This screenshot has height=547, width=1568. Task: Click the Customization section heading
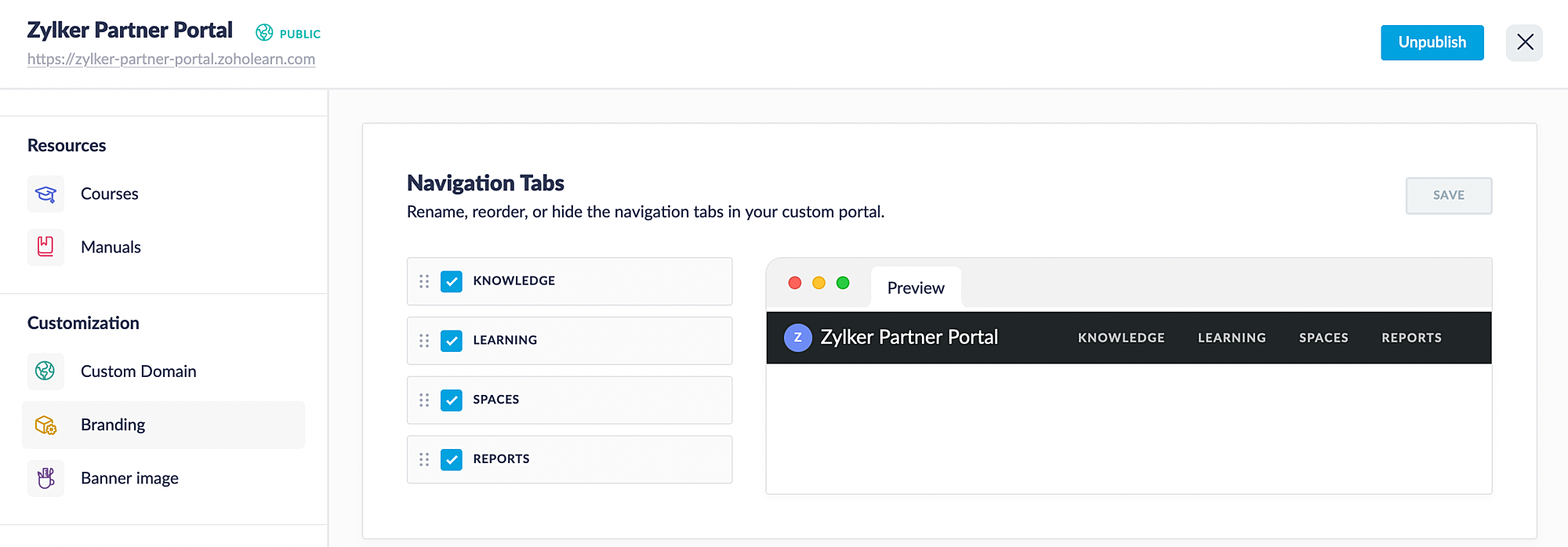83,323
